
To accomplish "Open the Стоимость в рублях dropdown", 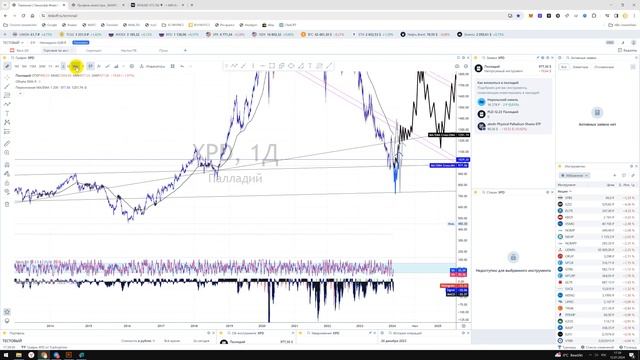I will [x=138, y=340].
